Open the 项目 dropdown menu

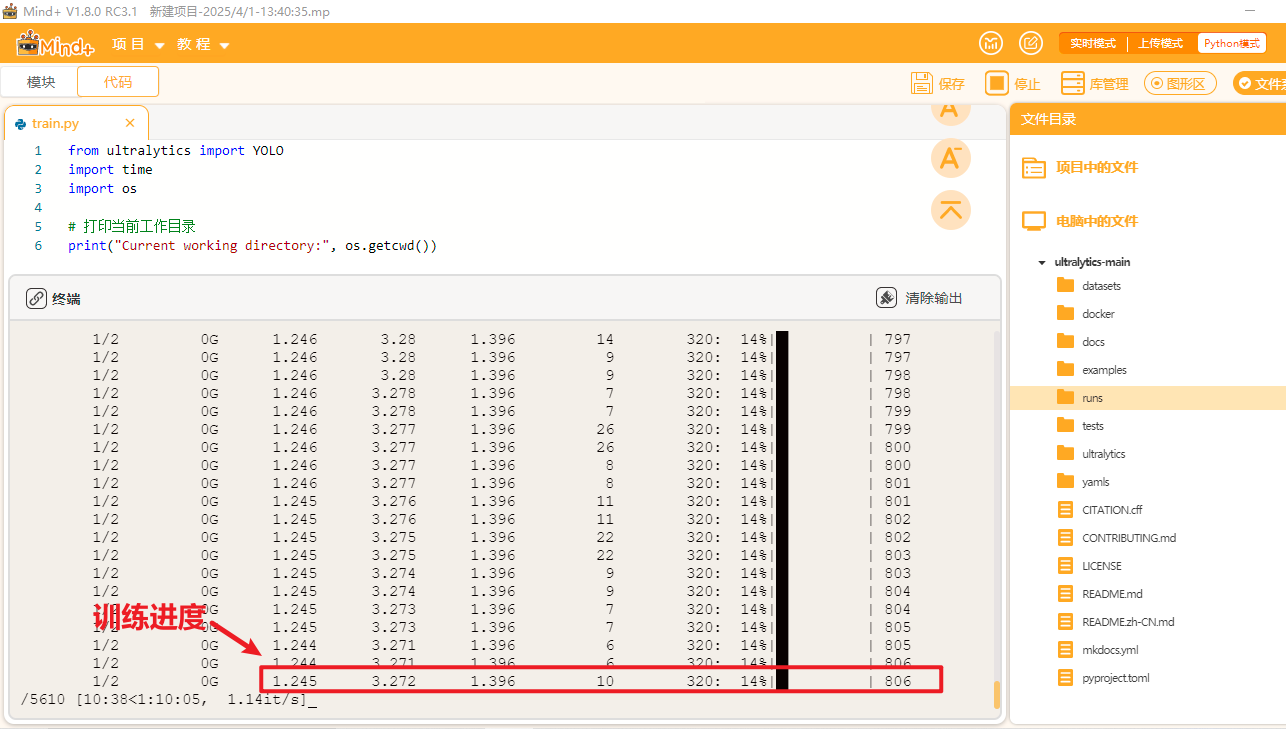point(138,45)
